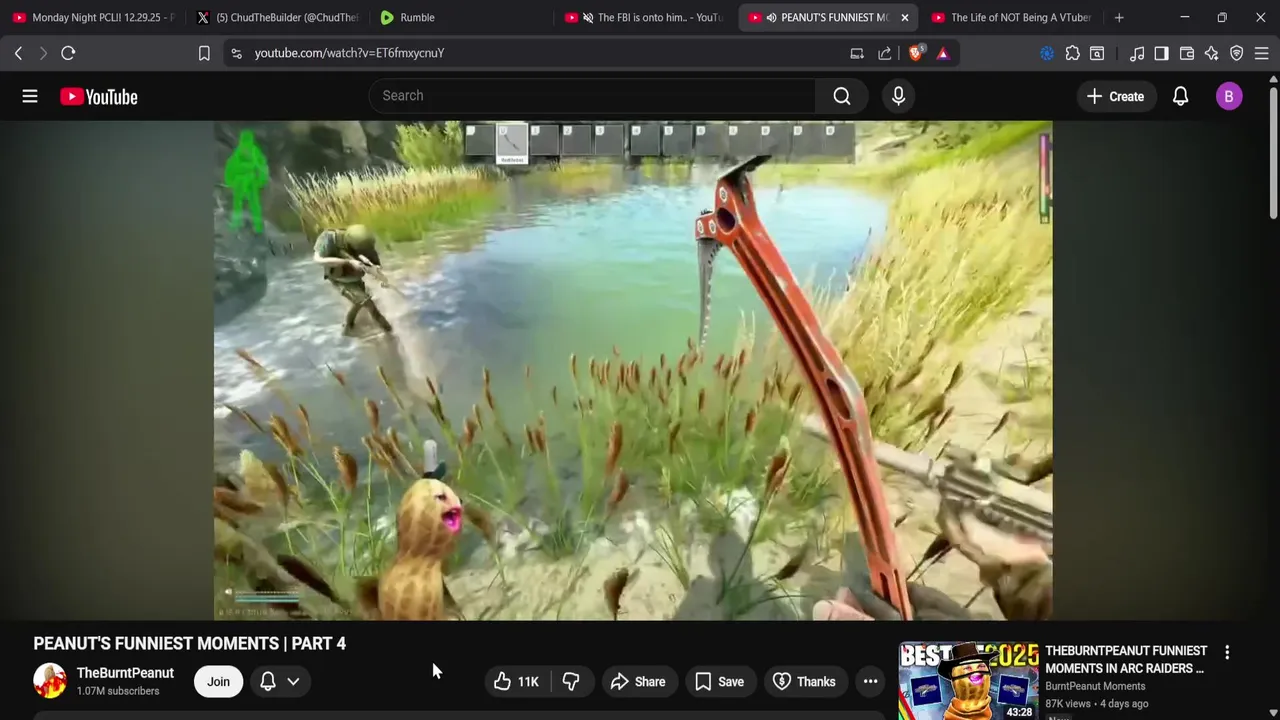Switch to Rumble tab
Viewport: 1280px width, 720px height.
461,17
